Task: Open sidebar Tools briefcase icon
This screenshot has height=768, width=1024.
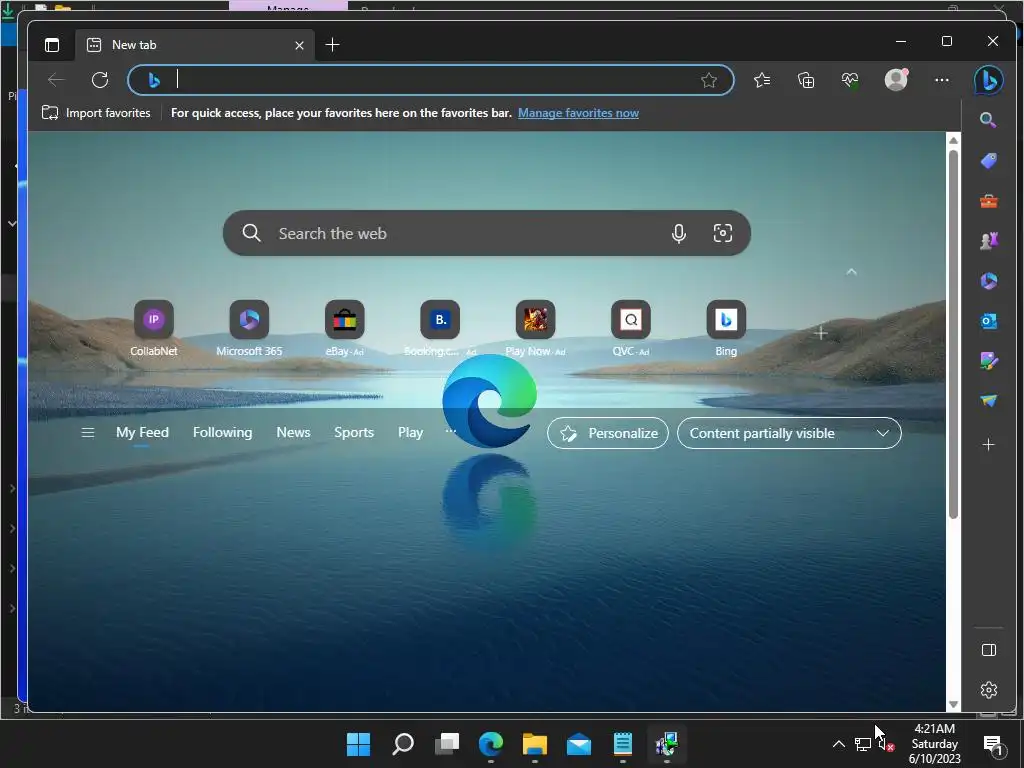Action: click(x=989, y=201)
